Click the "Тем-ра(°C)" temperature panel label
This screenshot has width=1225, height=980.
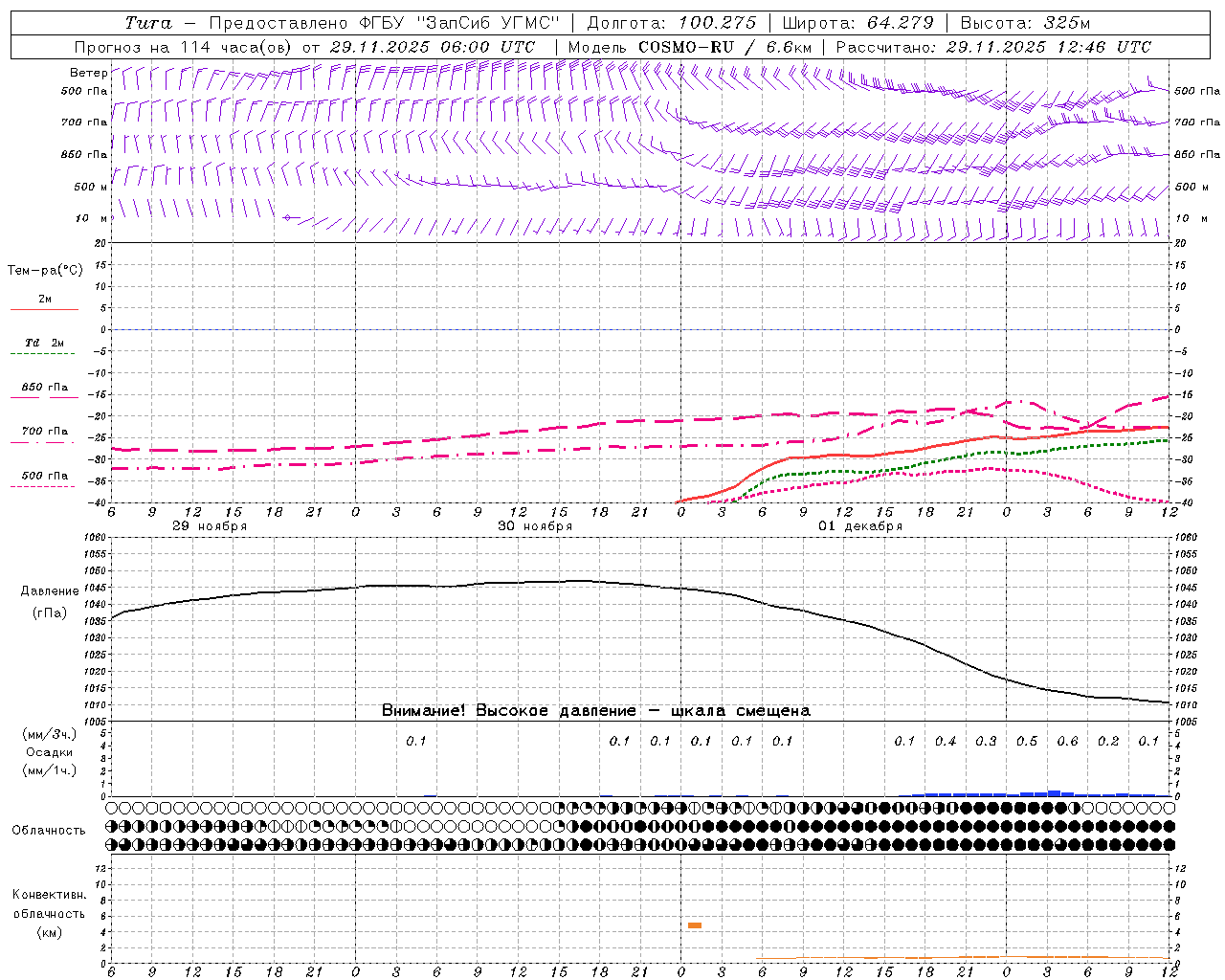coord(45,271)
